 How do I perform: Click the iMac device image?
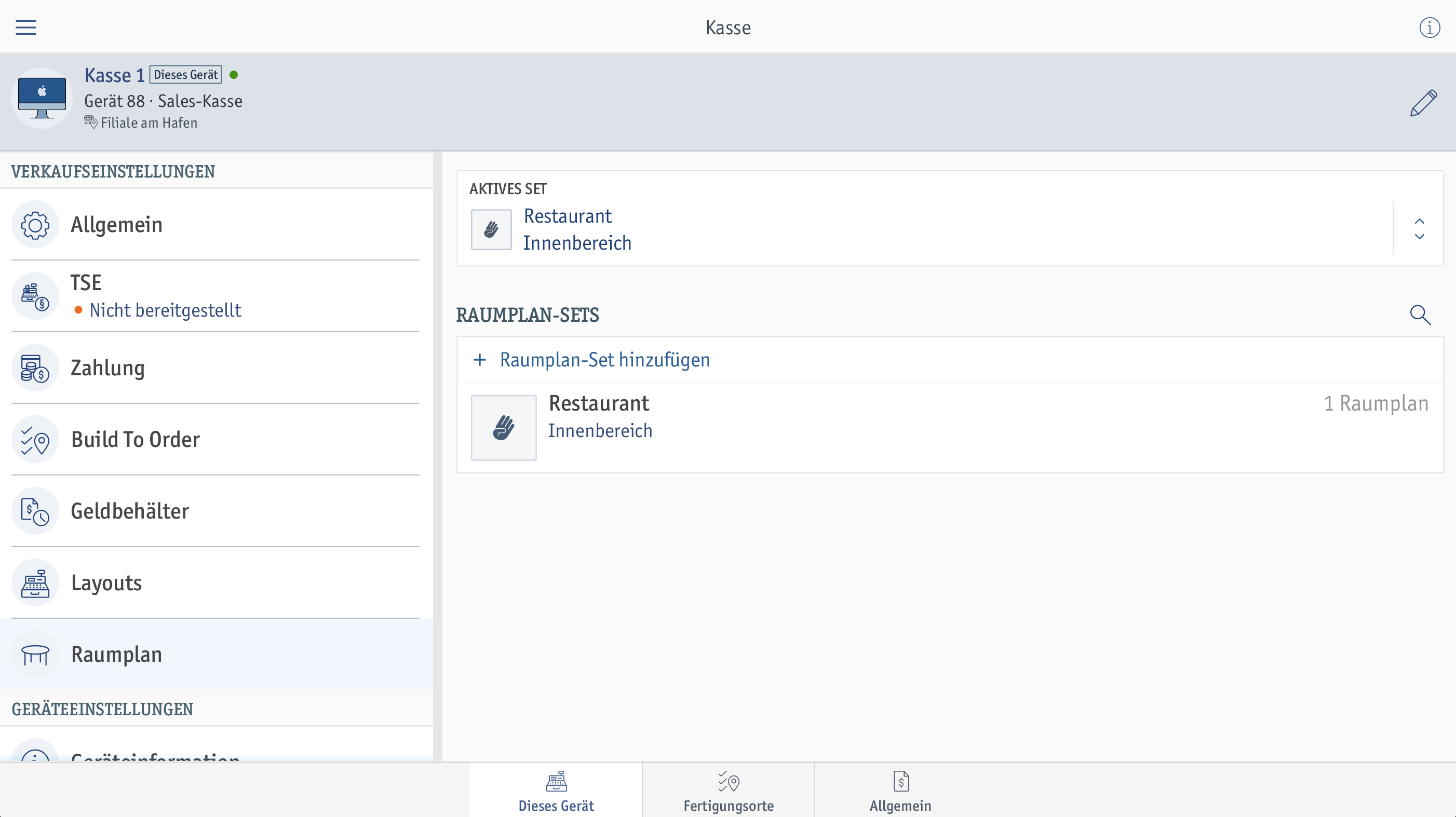click(x=42, y=98)
